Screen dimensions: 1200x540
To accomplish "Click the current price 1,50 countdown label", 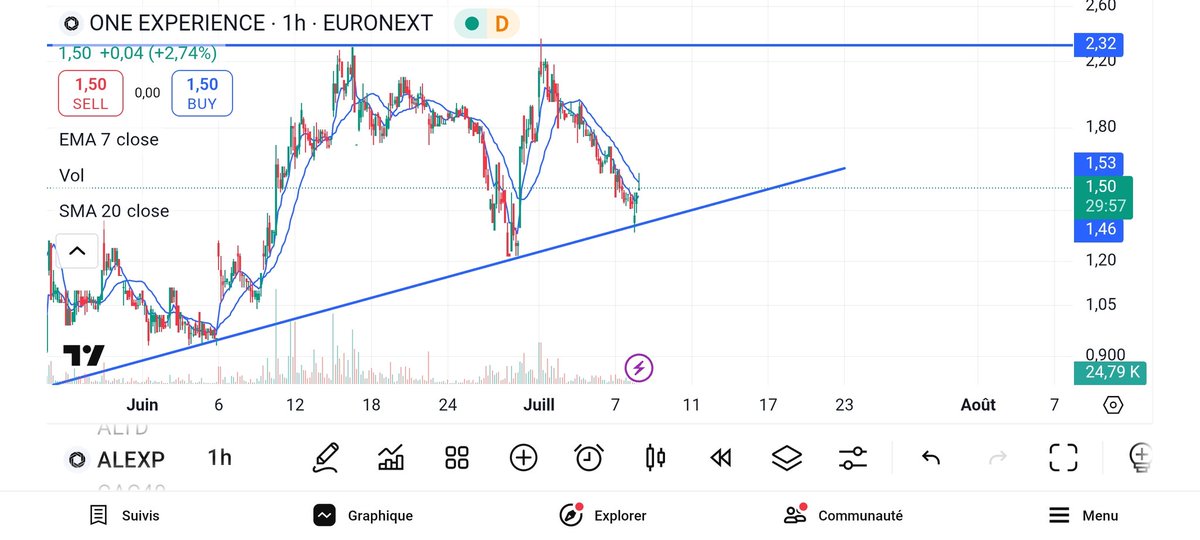I will coord(1102,196).
